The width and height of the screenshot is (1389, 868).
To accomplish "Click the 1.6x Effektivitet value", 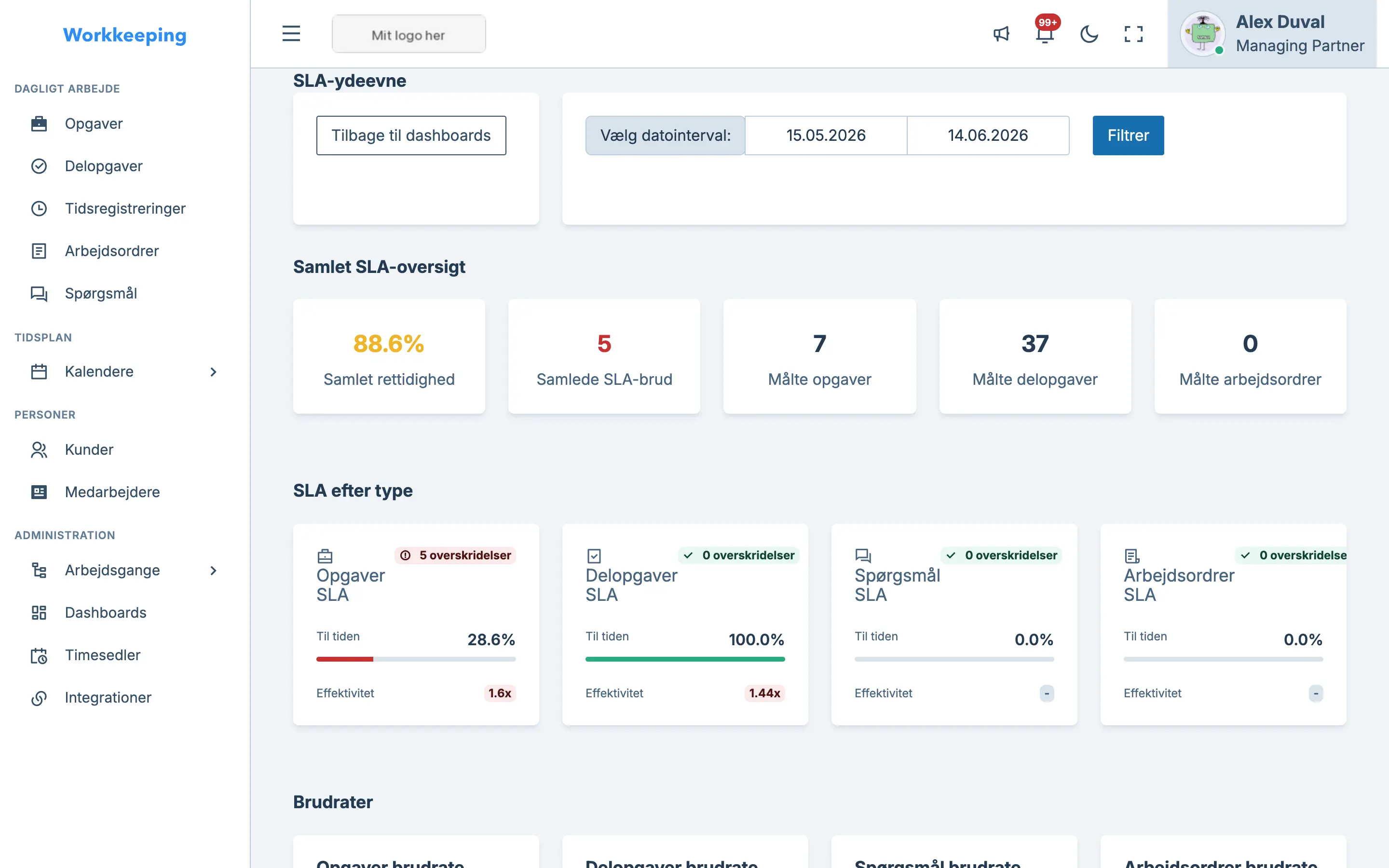I will (500, 693).
